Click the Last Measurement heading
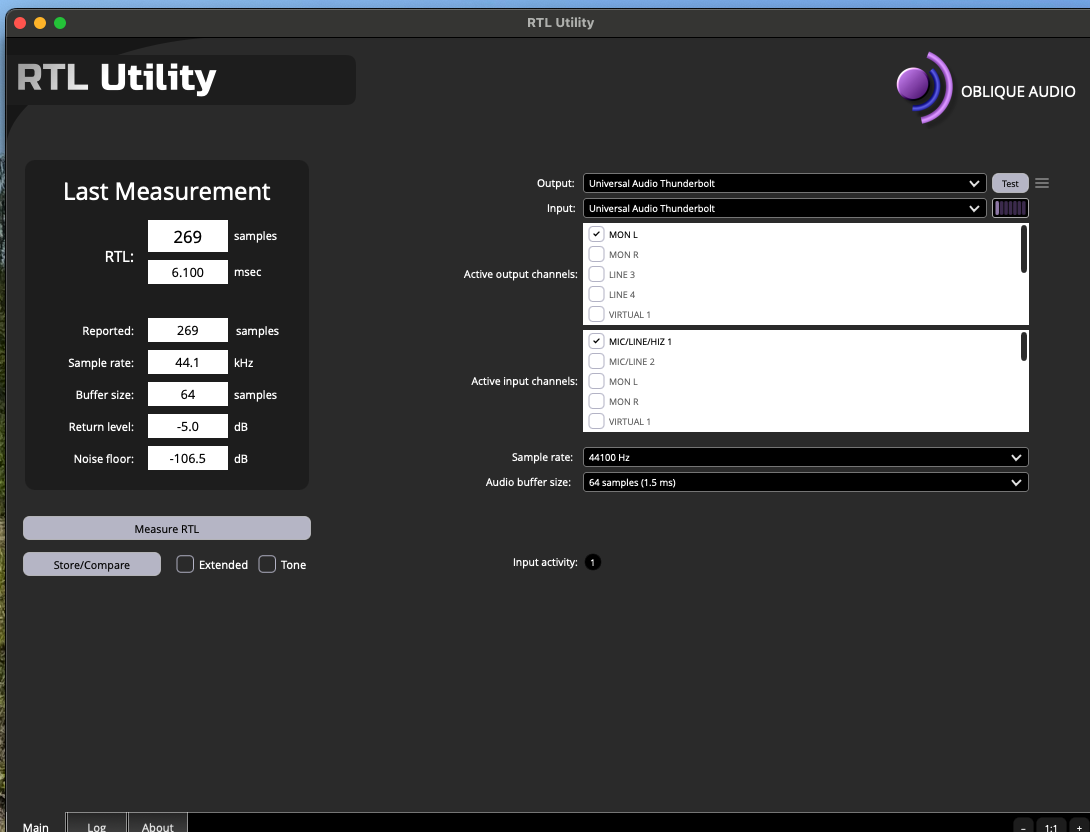This screenshot has height=832, width=1090. (167, 191)
